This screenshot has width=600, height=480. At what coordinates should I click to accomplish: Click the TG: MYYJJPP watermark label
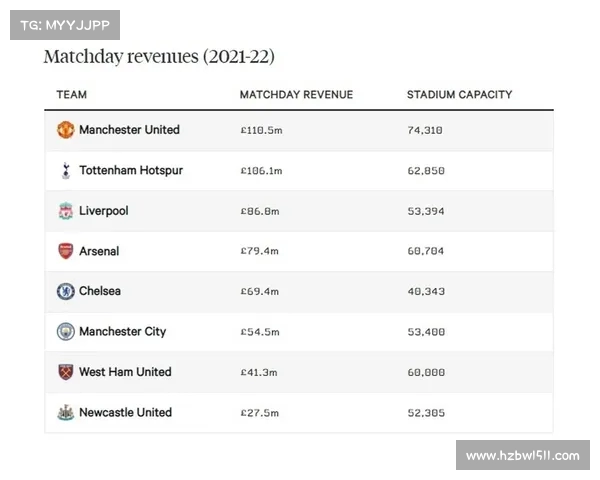coord(65,25)
